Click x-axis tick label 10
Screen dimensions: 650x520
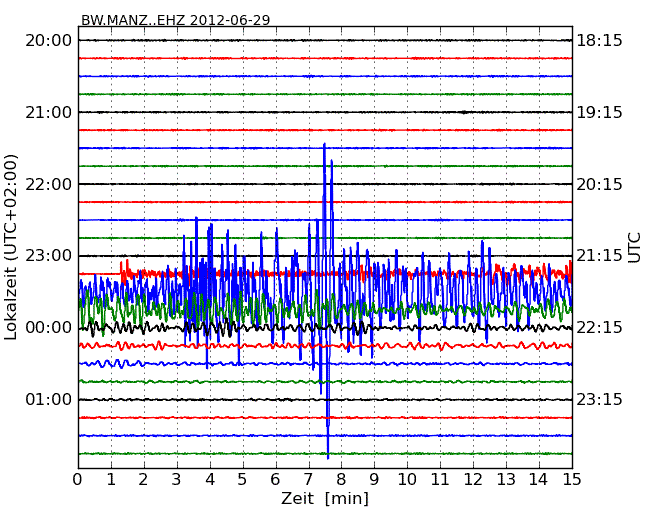[x=407, y=479]
